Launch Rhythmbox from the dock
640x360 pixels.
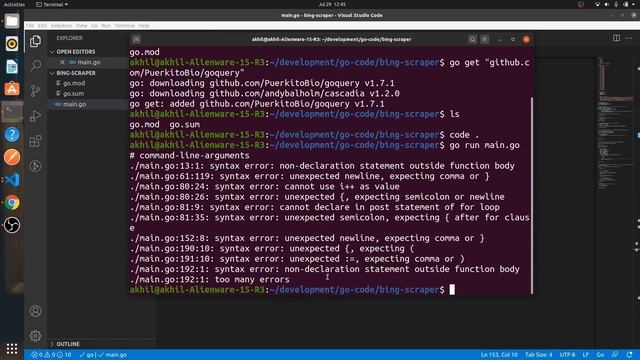[x=12, y=44]
